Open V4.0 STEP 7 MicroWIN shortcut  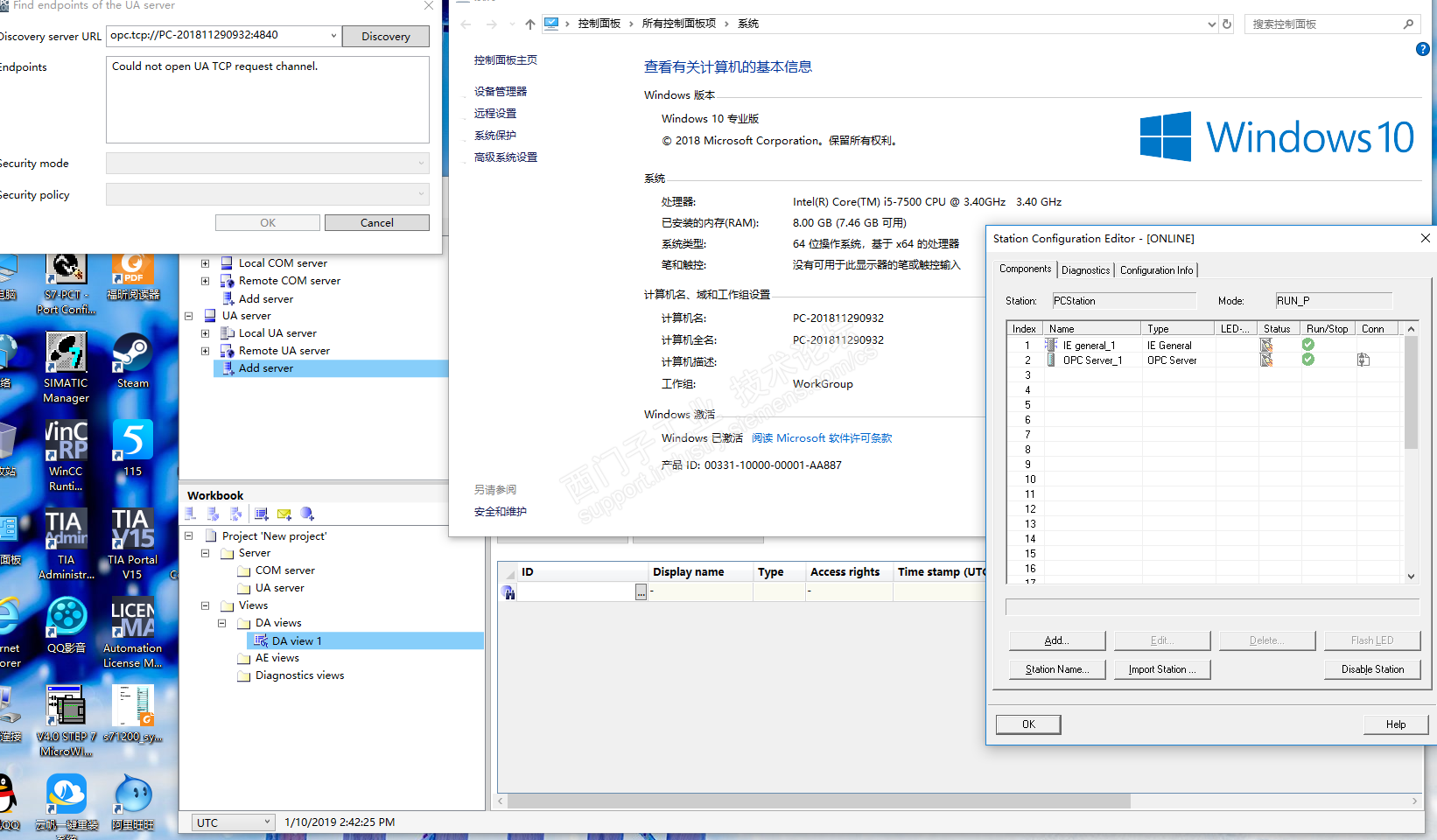coord(66,720)
